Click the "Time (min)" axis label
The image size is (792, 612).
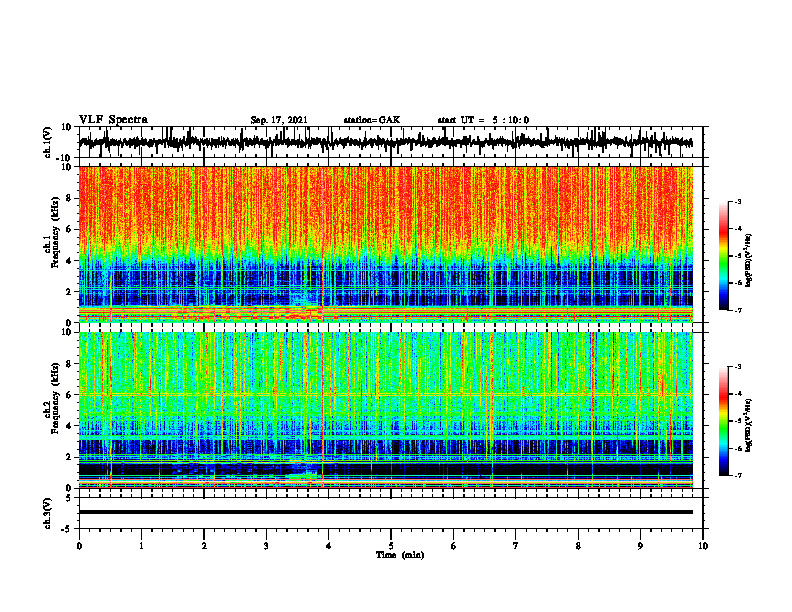(400, 555)
